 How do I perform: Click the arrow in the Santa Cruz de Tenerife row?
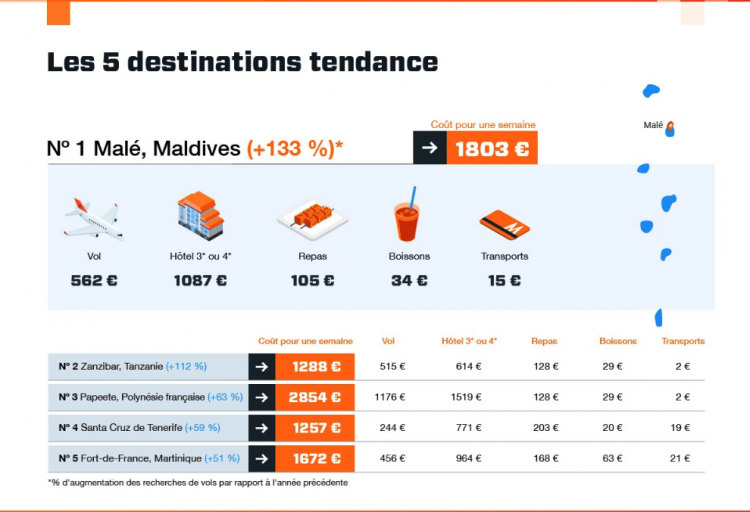pos(262,428)
